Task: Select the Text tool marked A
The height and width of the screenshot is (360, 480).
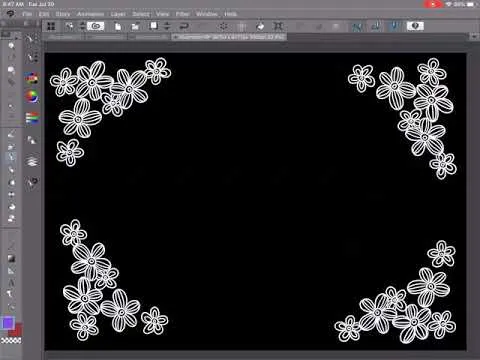Action: [x=11, y=283]
